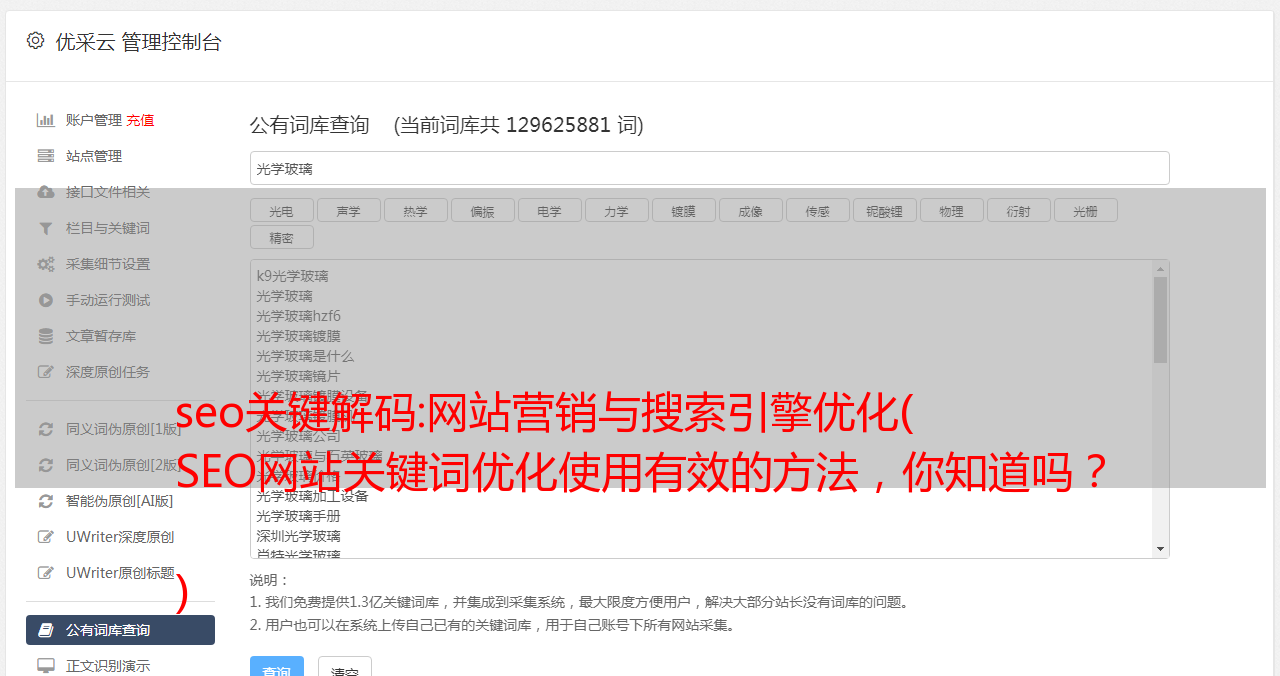
Task: Click the blue 查询 button
Action: (x=277, y=669)
